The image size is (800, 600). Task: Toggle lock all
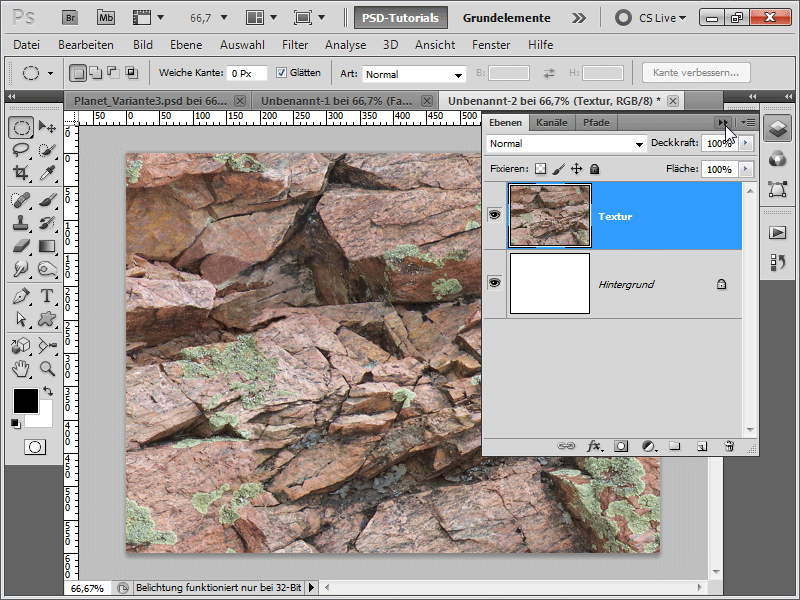(594, 169)
